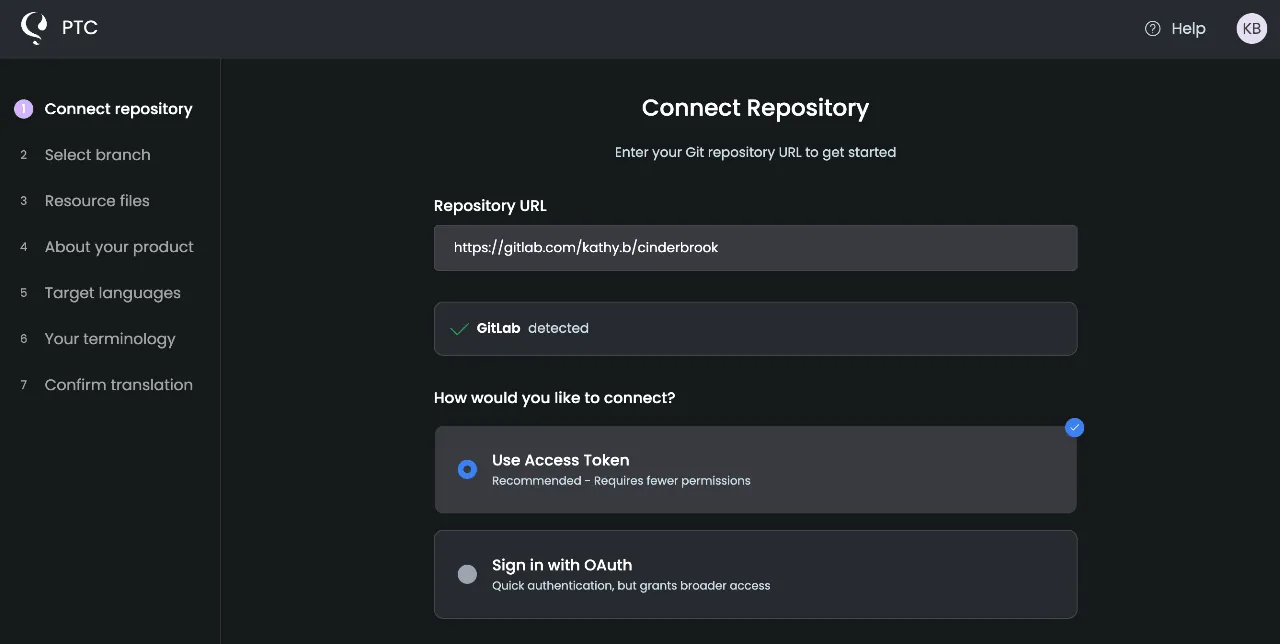Select Sign in with OAuth radio button
This screenshot has height=644, width=1280.
coord(467,574)
